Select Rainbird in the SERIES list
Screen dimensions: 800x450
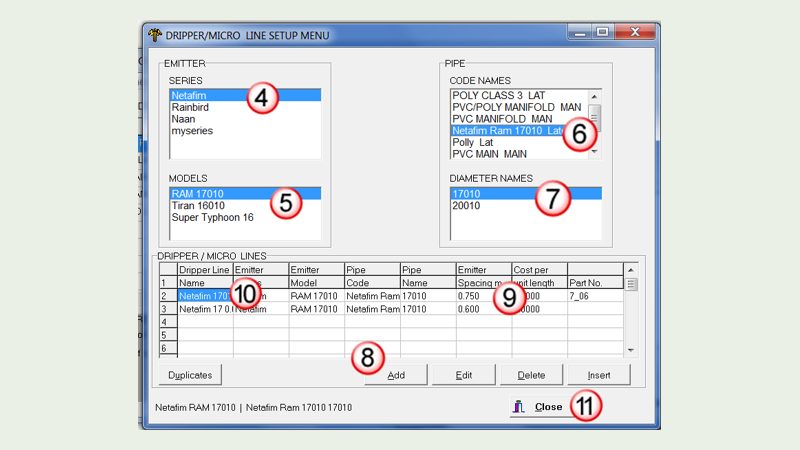tap(245, 107)
